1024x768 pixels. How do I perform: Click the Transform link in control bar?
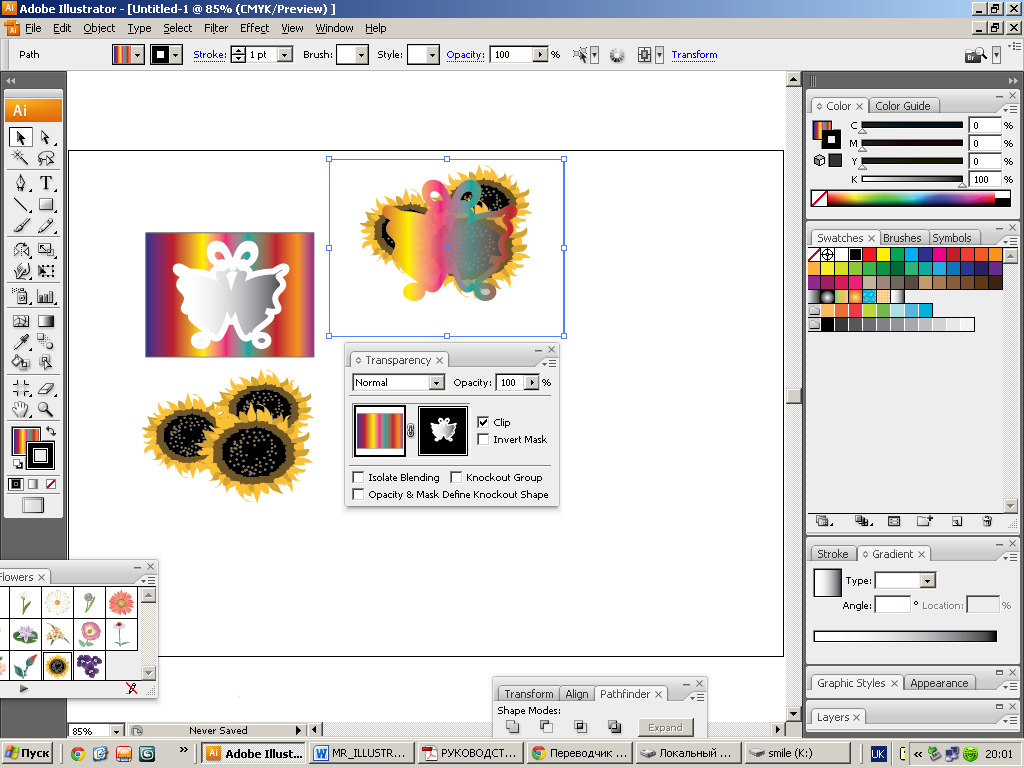(694, 55)
